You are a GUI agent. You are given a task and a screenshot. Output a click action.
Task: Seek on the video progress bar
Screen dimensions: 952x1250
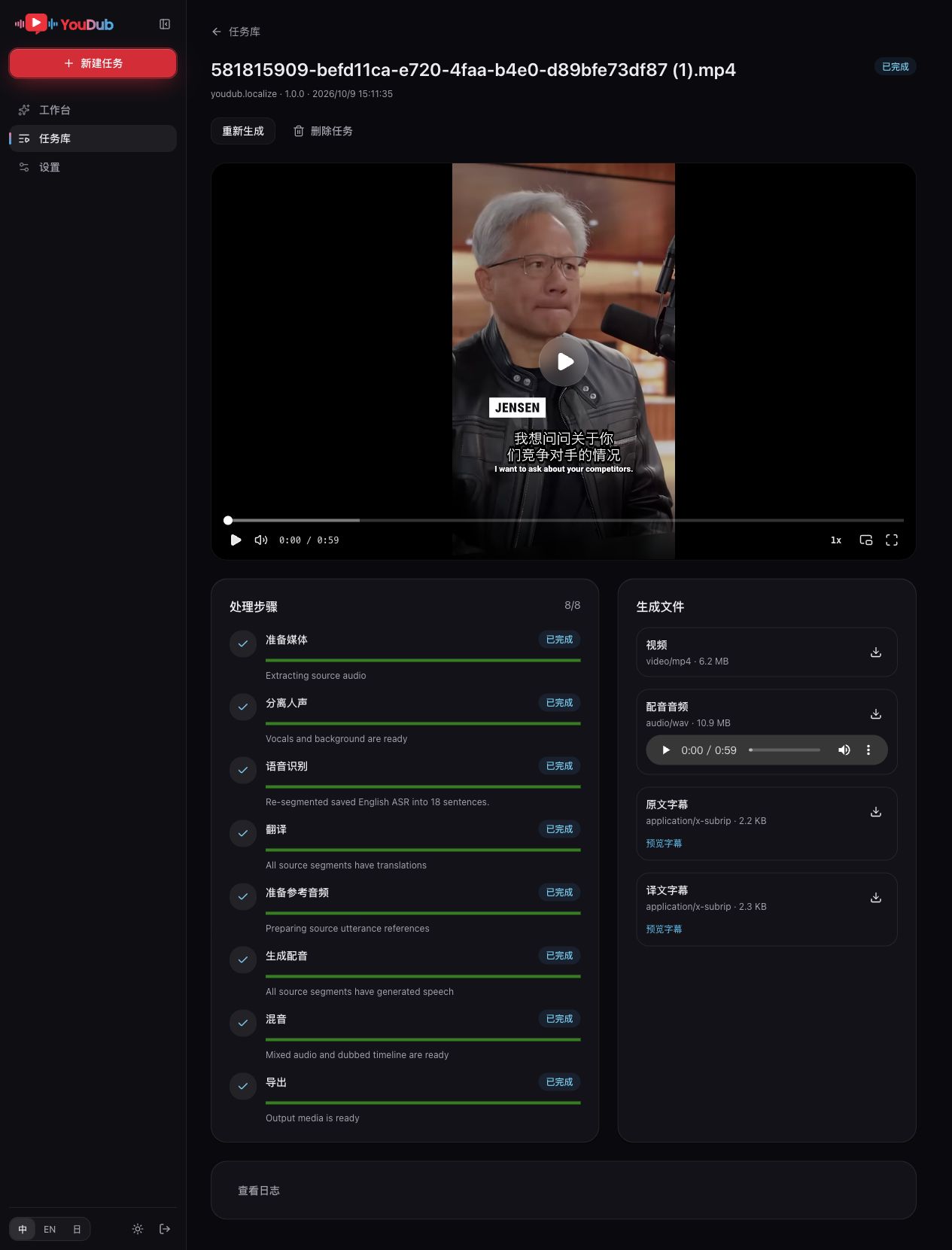point(564,520)
